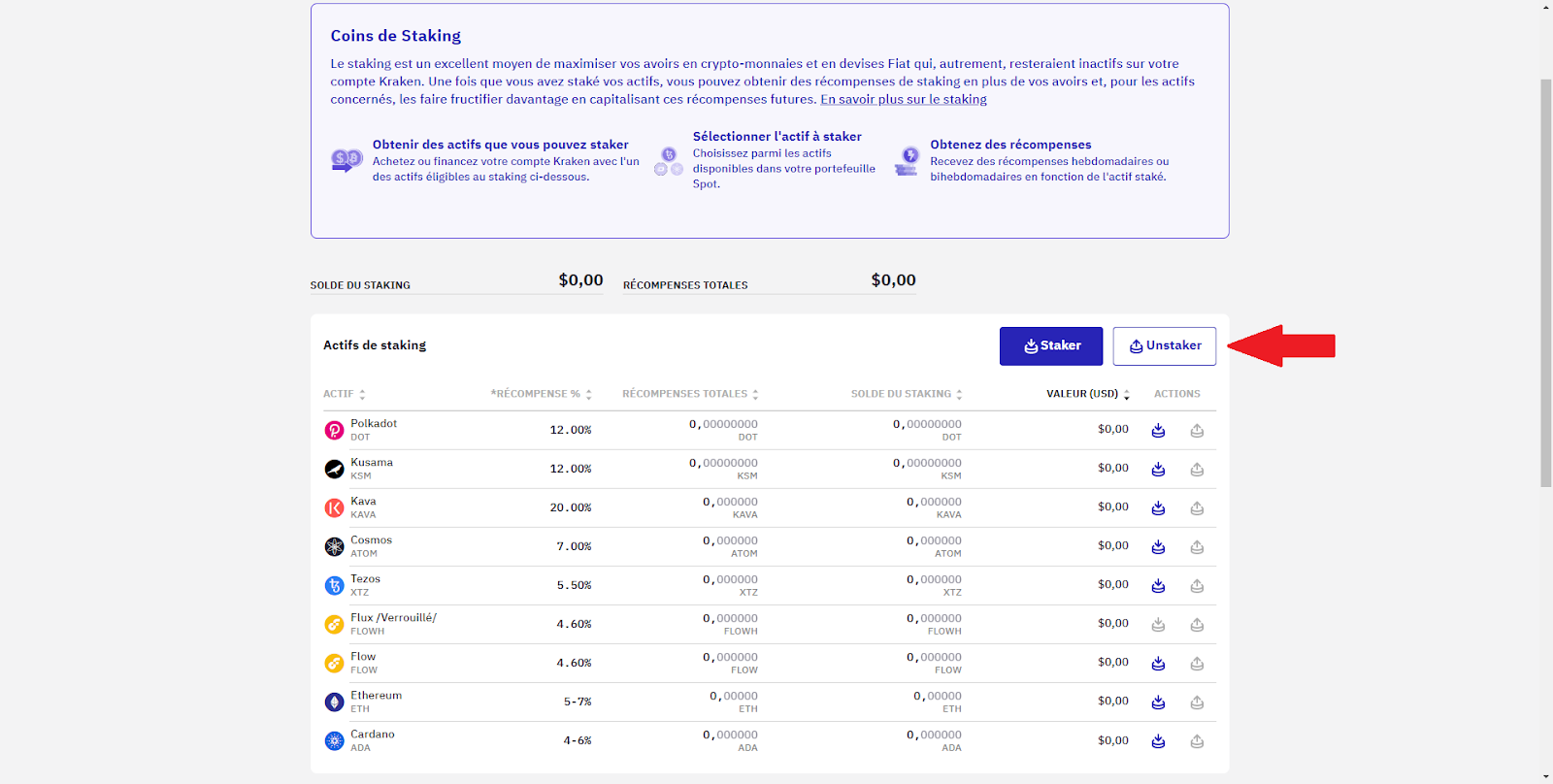1553x784 pixels.
Task: Click the Flux /Verrouillé/ stake icon
Action: click(1158, 624)
